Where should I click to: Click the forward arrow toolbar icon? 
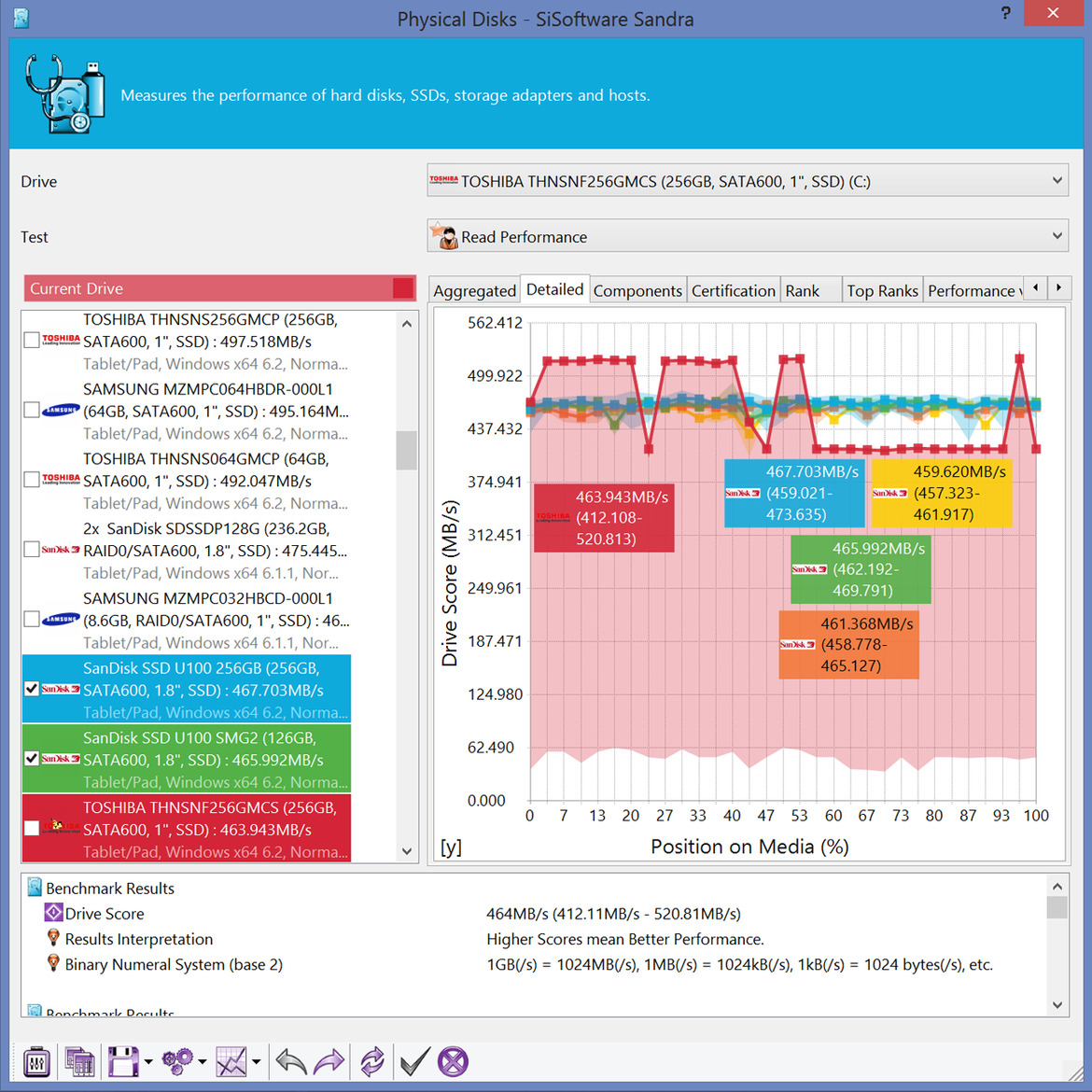[329, 1062]
